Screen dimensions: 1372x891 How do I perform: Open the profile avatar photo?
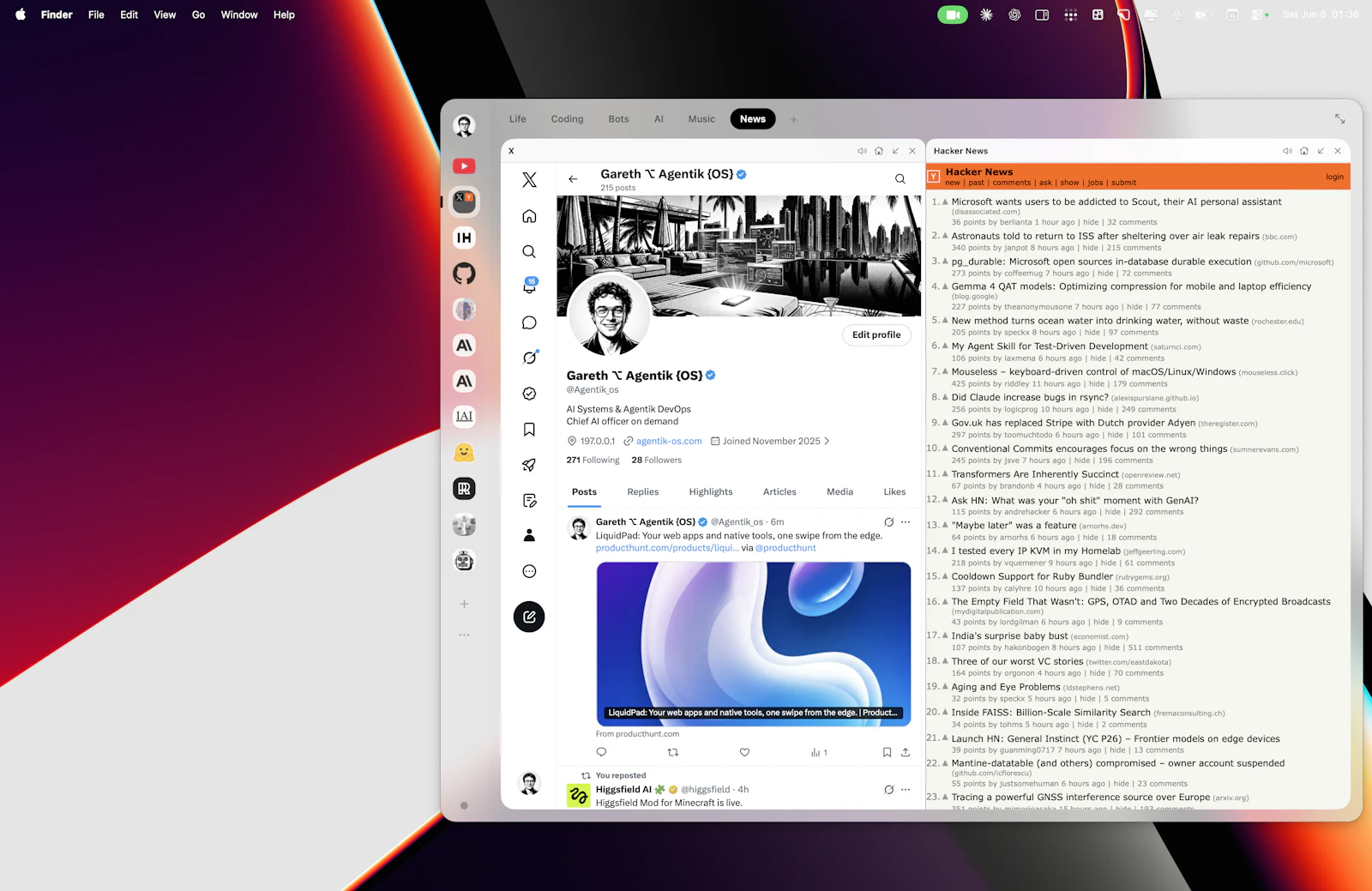[611, 316]
